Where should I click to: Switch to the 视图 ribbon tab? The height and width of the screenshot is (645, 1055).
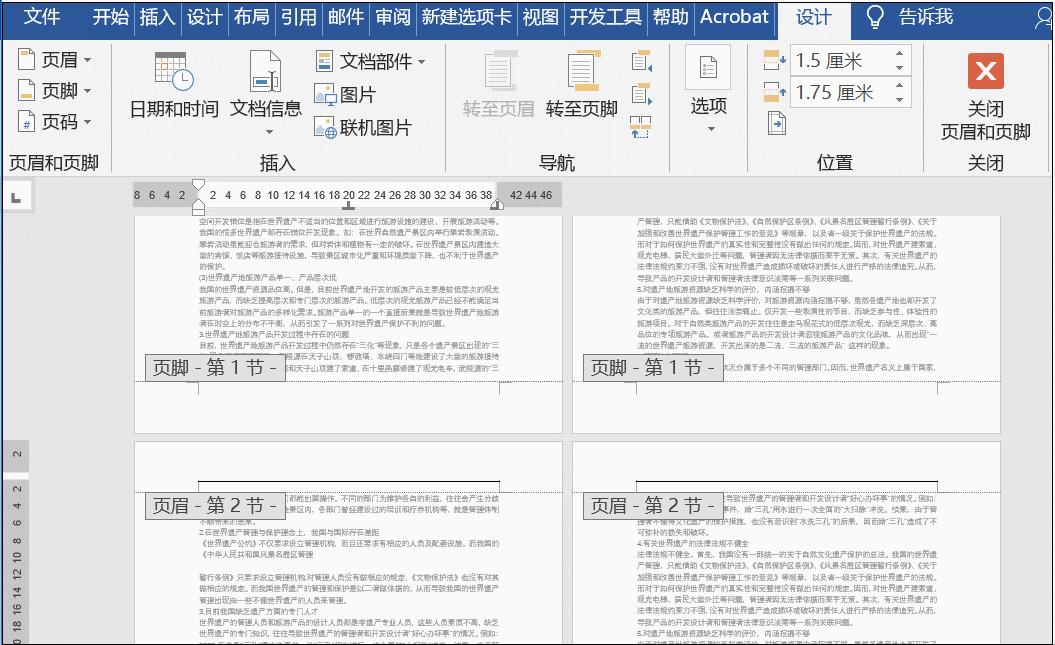(x=538, y=17)
